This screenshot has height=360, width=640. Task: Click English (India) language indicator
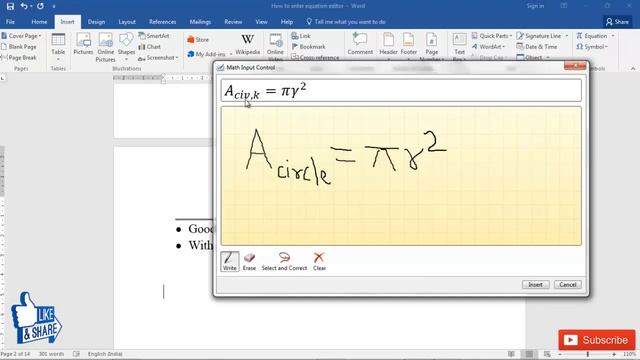pyautogui.click(x=105, y=354)
